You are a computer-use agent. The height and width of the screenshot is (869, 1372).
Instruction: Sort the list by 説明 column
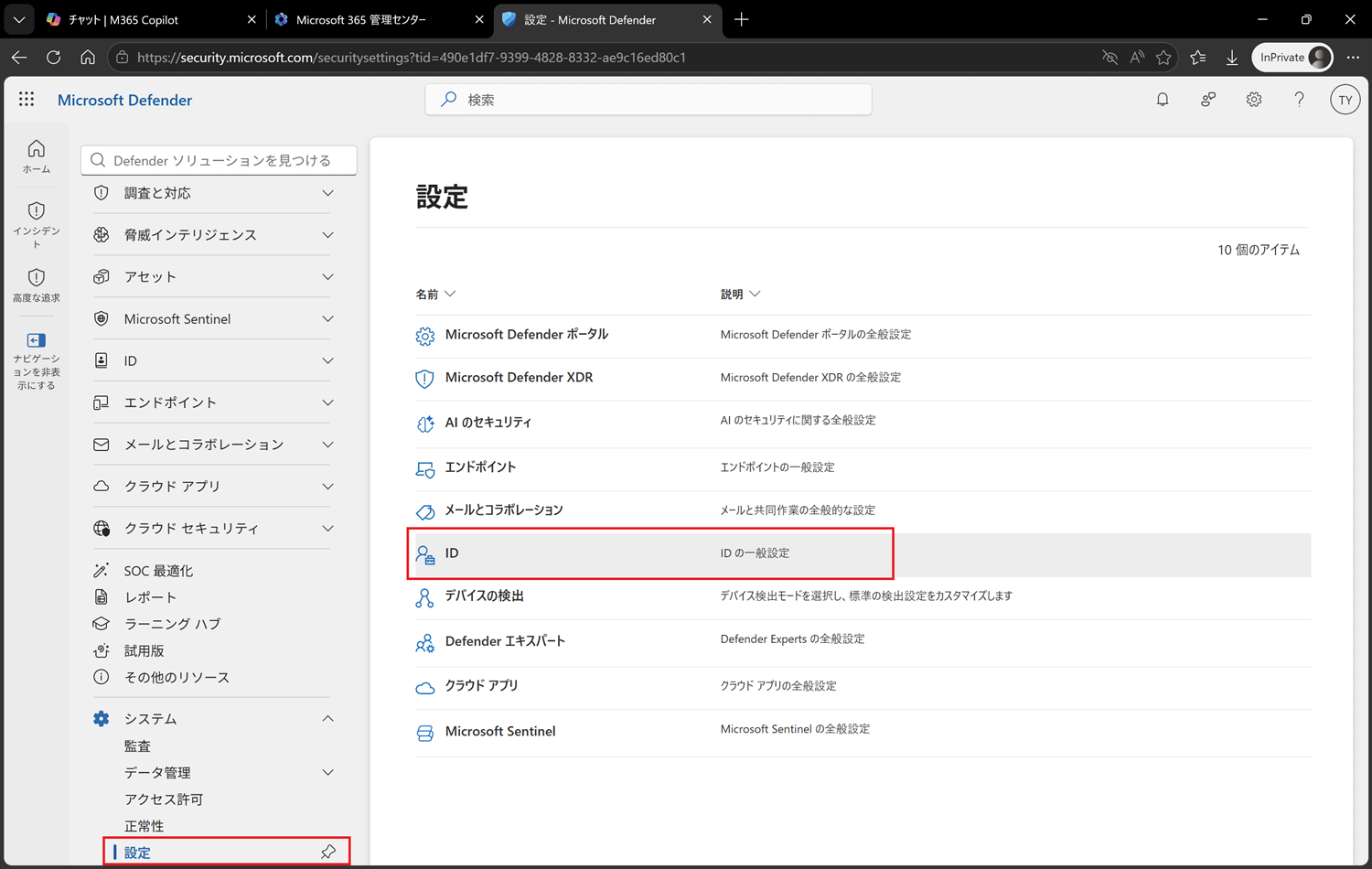[740, 295]
